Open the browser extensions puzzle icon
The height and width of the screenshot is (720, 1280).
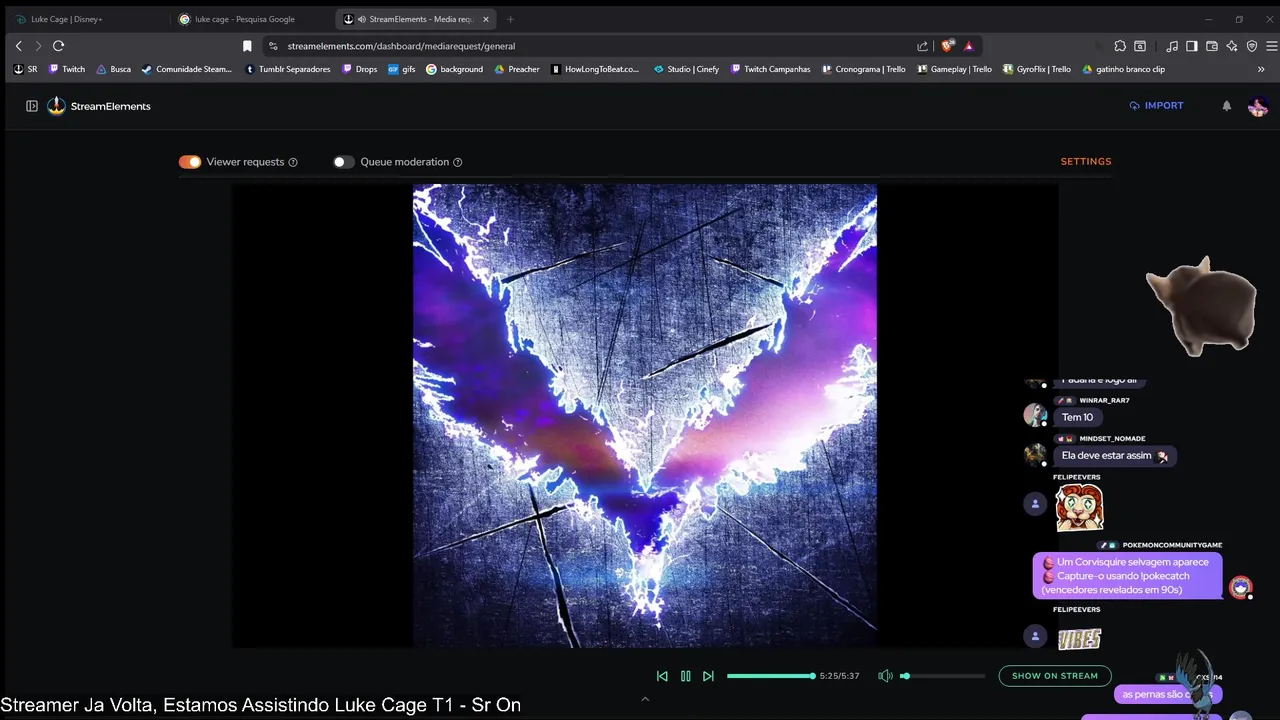point(1120,46)
